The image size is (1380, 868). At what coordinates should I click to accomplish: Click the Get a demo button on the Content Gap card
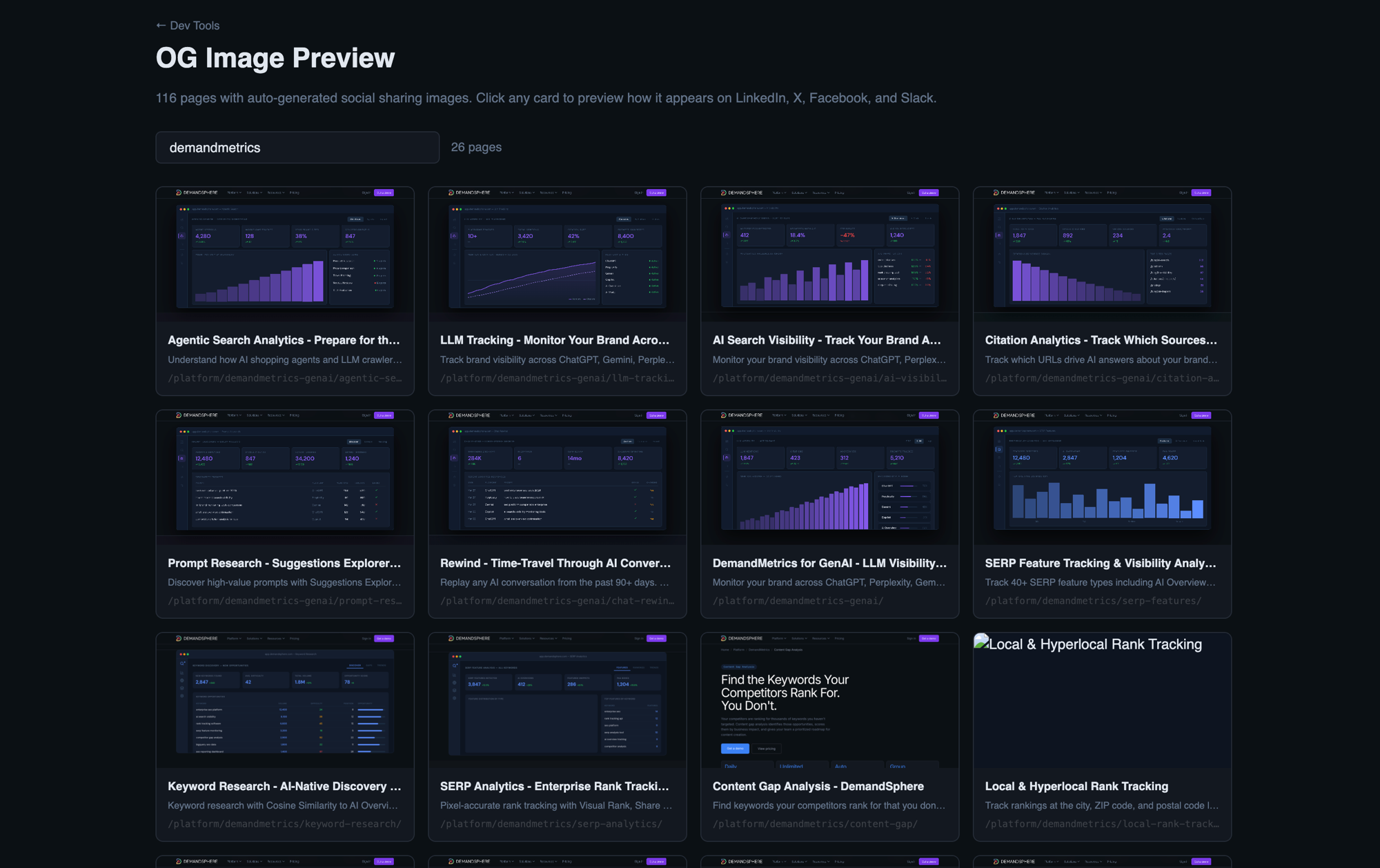point(735,749)
